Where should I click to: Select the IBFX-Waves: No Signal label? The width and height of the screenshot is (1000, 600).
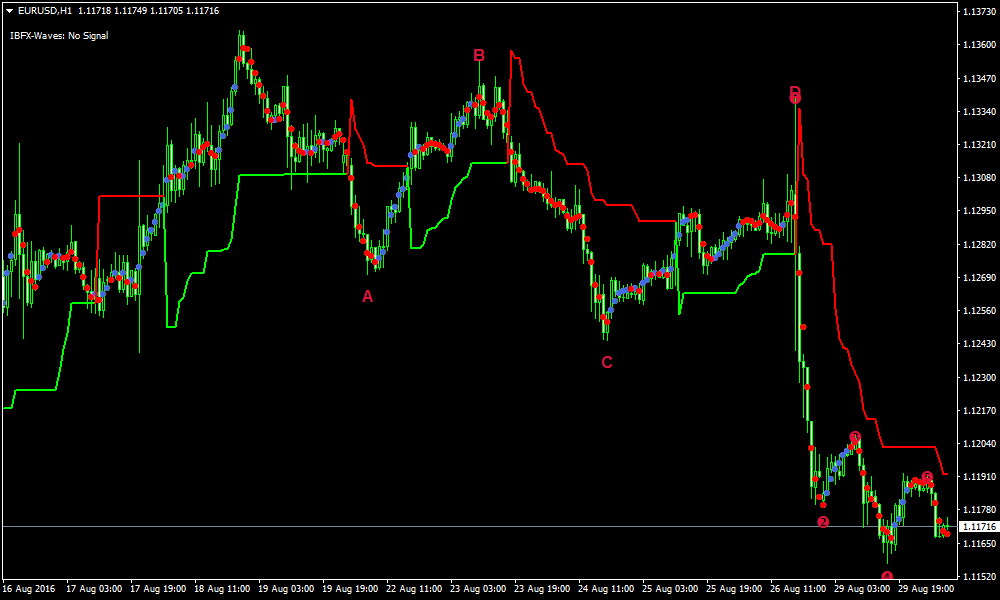59,35
